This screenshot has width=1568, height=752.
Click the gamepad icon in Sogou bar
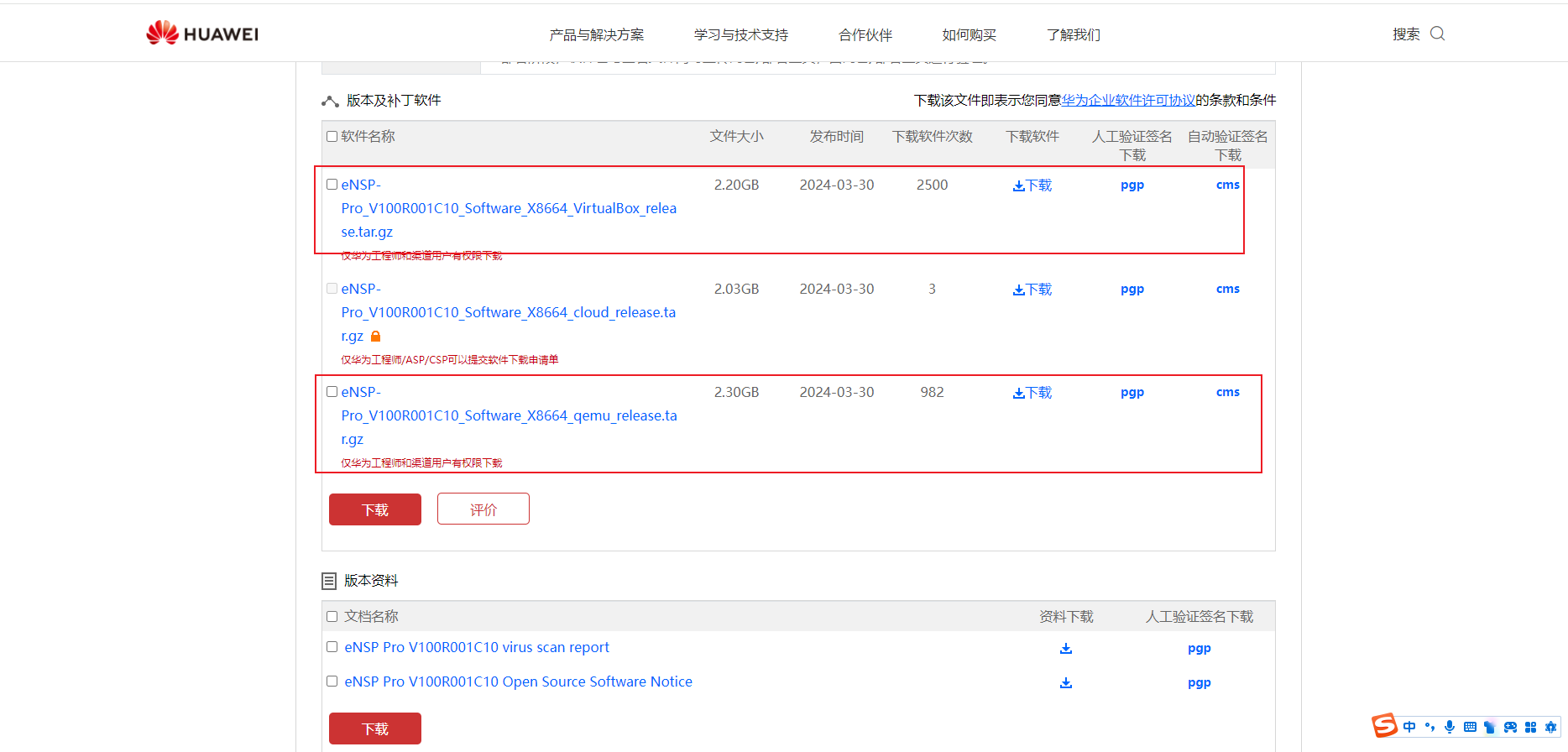click(x=1510, y=727)
